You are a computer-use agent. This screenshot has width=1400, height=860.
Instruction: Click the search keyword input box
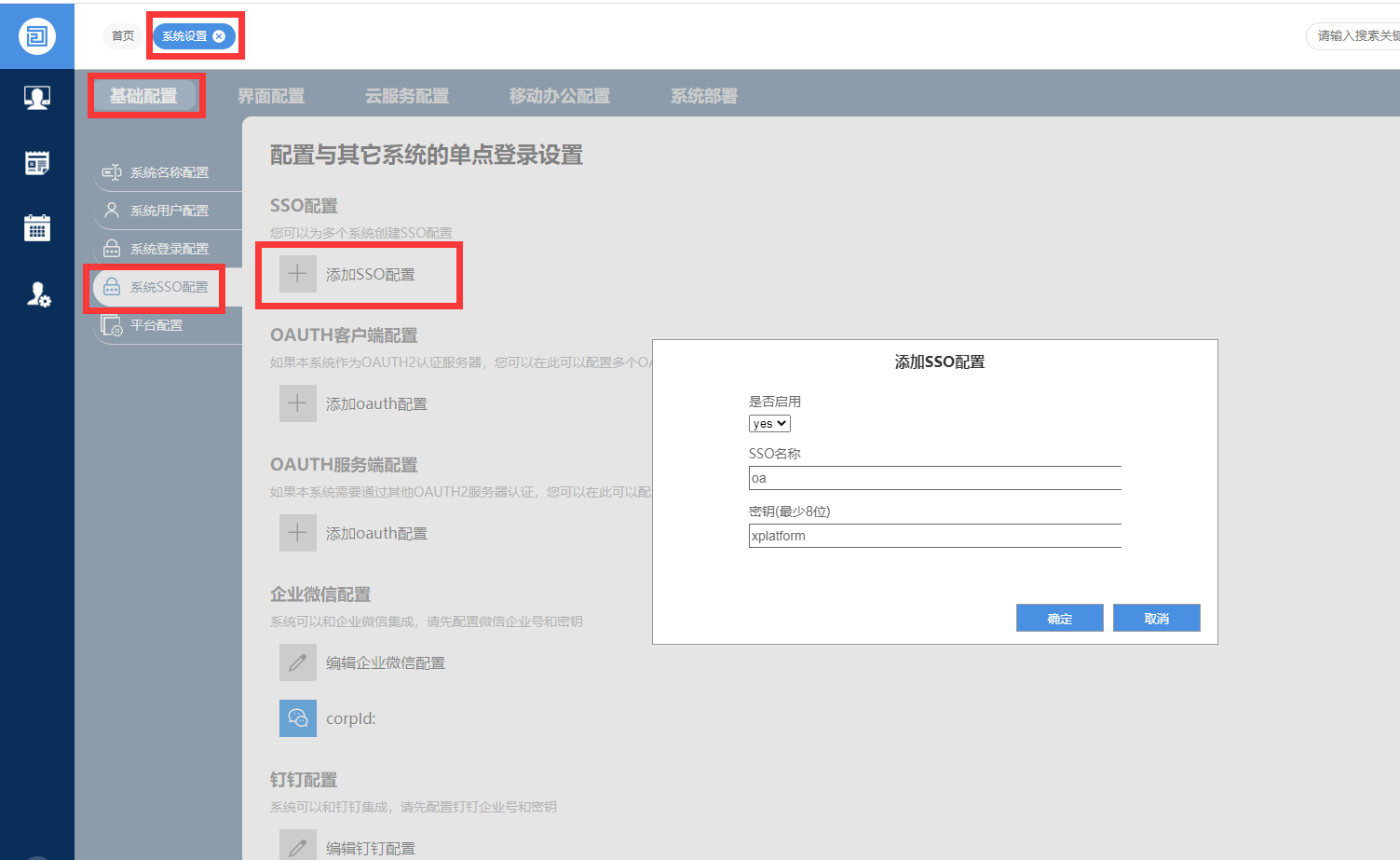[x=1355, y=36]
